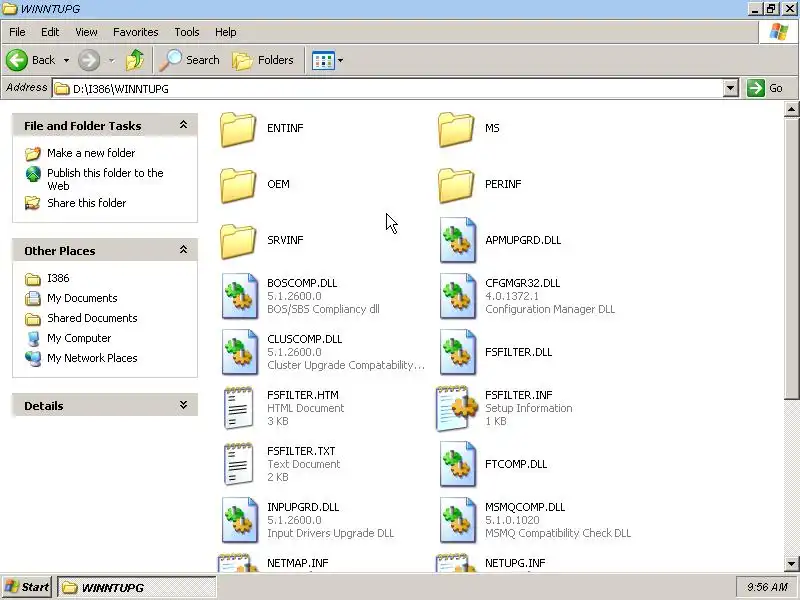
Task: Open the Start menu
Action: click(27, 587)
